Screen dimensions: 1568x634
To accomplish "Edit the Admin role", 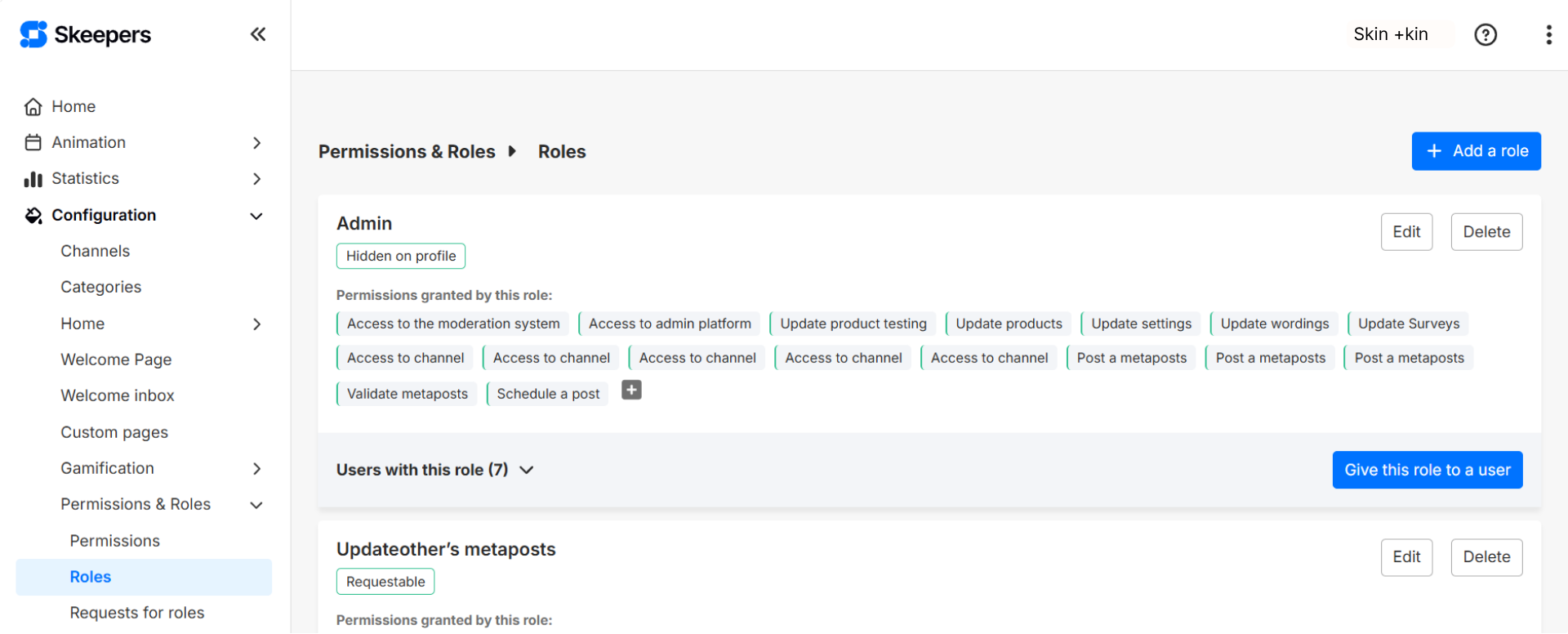I will point(1405,232).
